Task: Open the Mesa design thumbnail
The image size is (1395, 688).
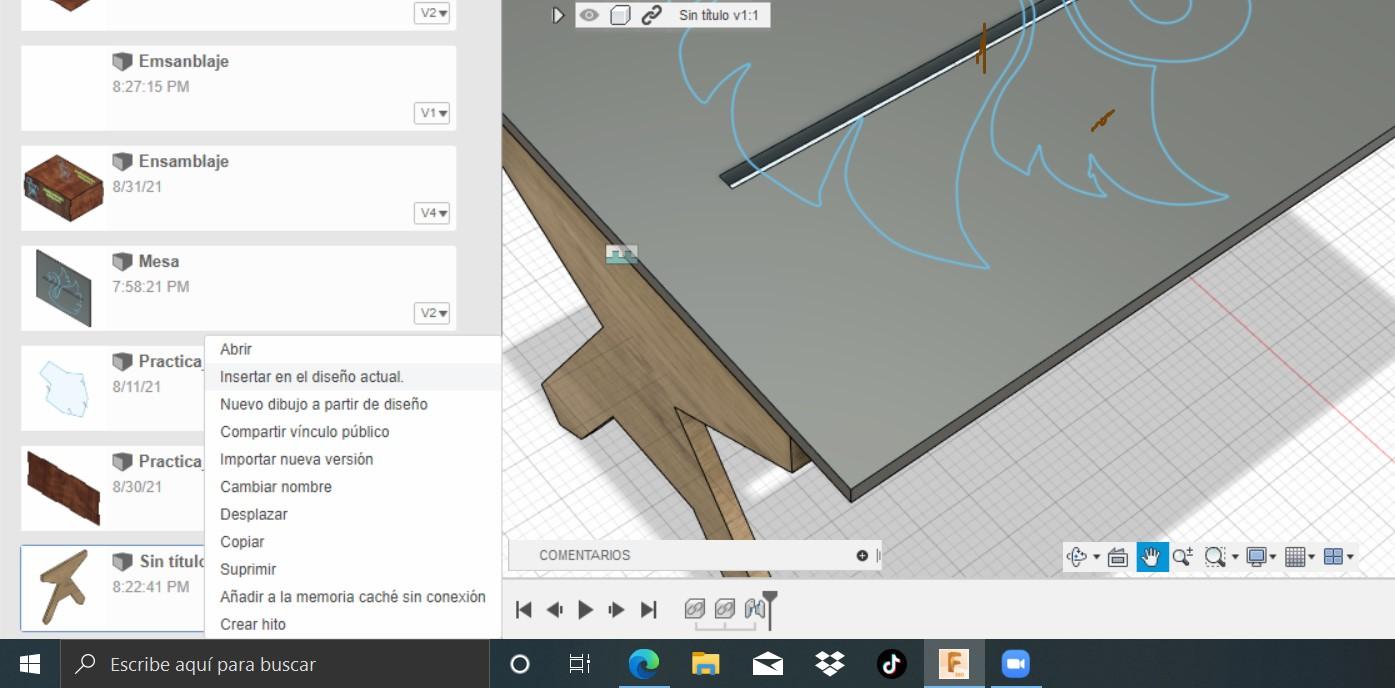Action: 63,288
